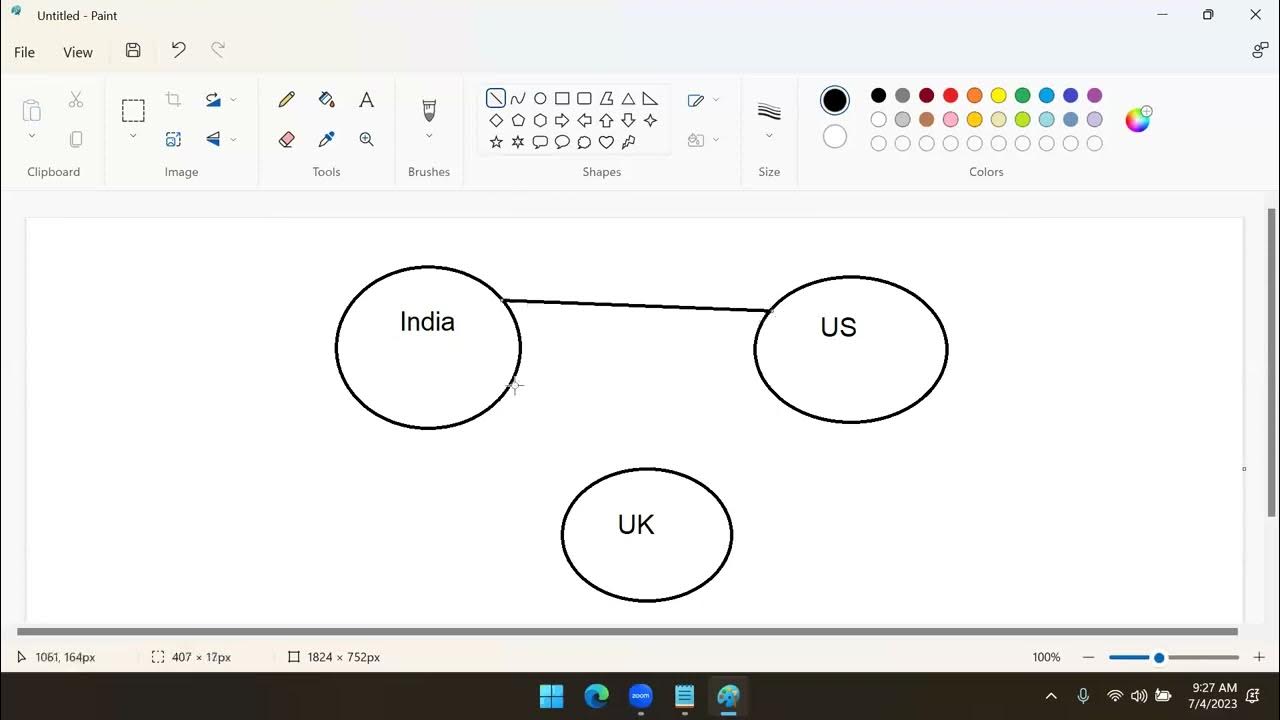Click the 100% zoom level text
This screenshot has height=720, width=1280.
[x=1046, y=657]
